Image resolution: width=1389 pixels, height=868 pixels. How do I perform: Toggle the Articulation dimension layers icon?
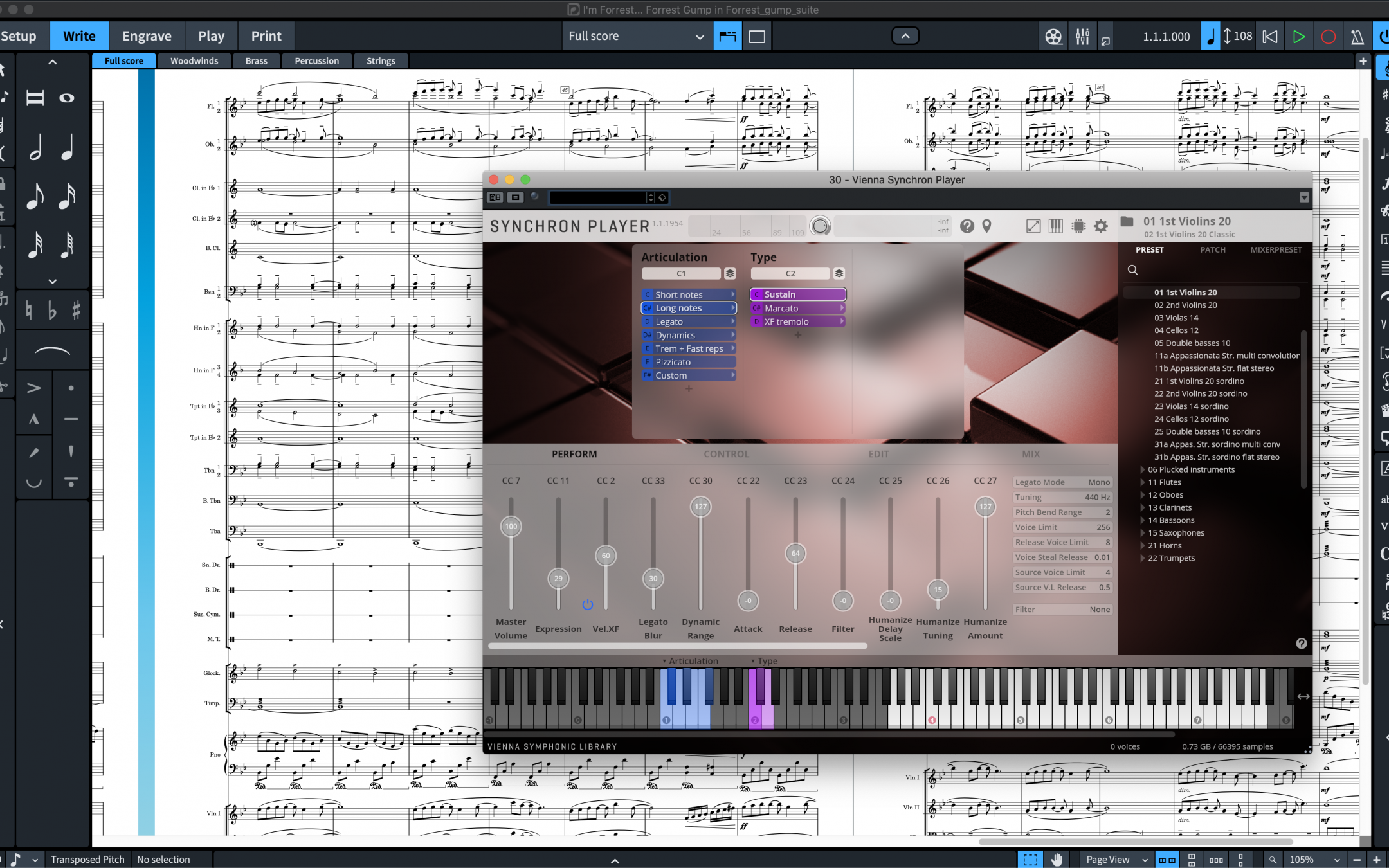click(x=730, y=273)
